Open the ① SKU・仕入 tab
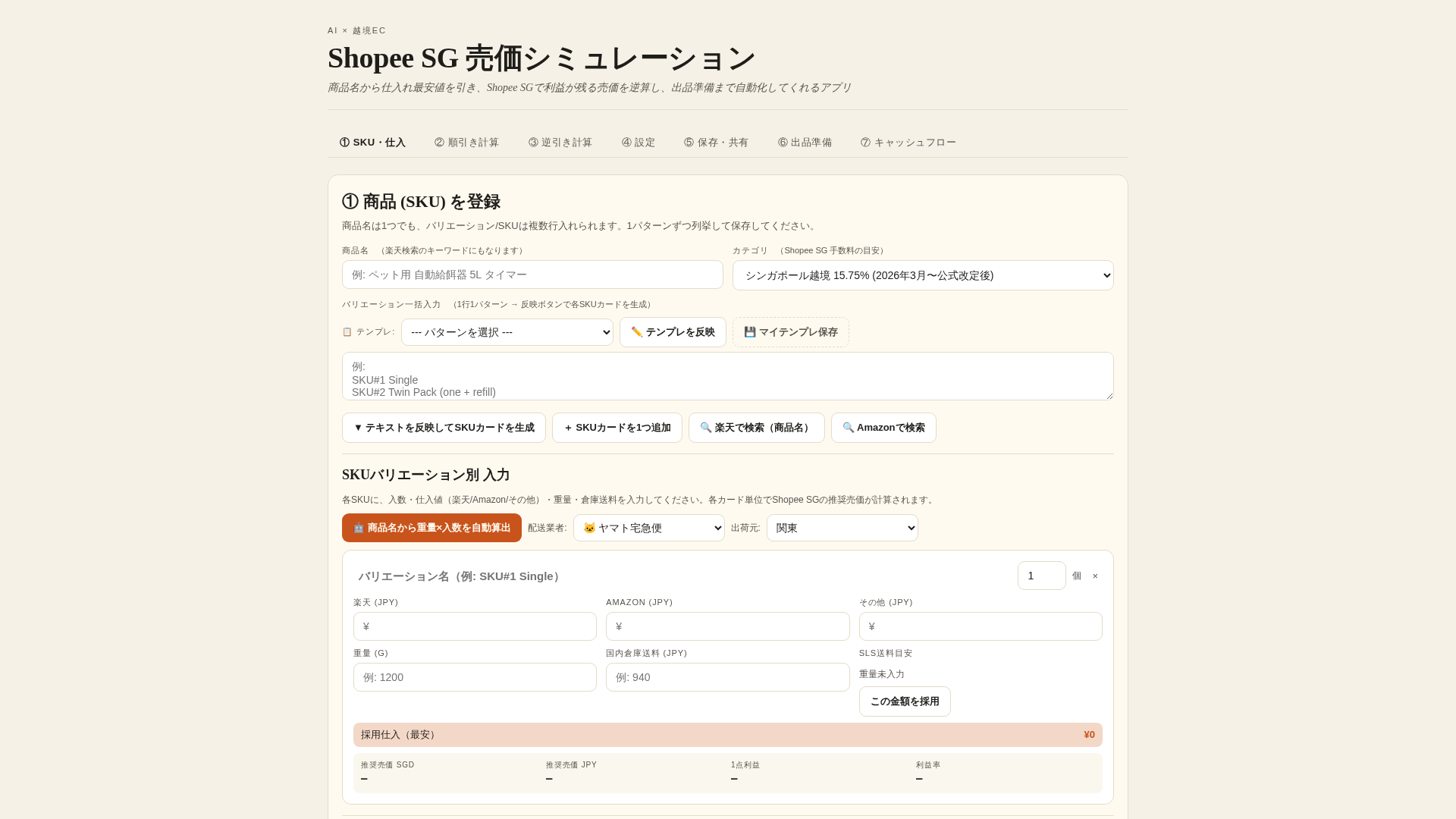Screen dimensions: 1456x819 372,143
